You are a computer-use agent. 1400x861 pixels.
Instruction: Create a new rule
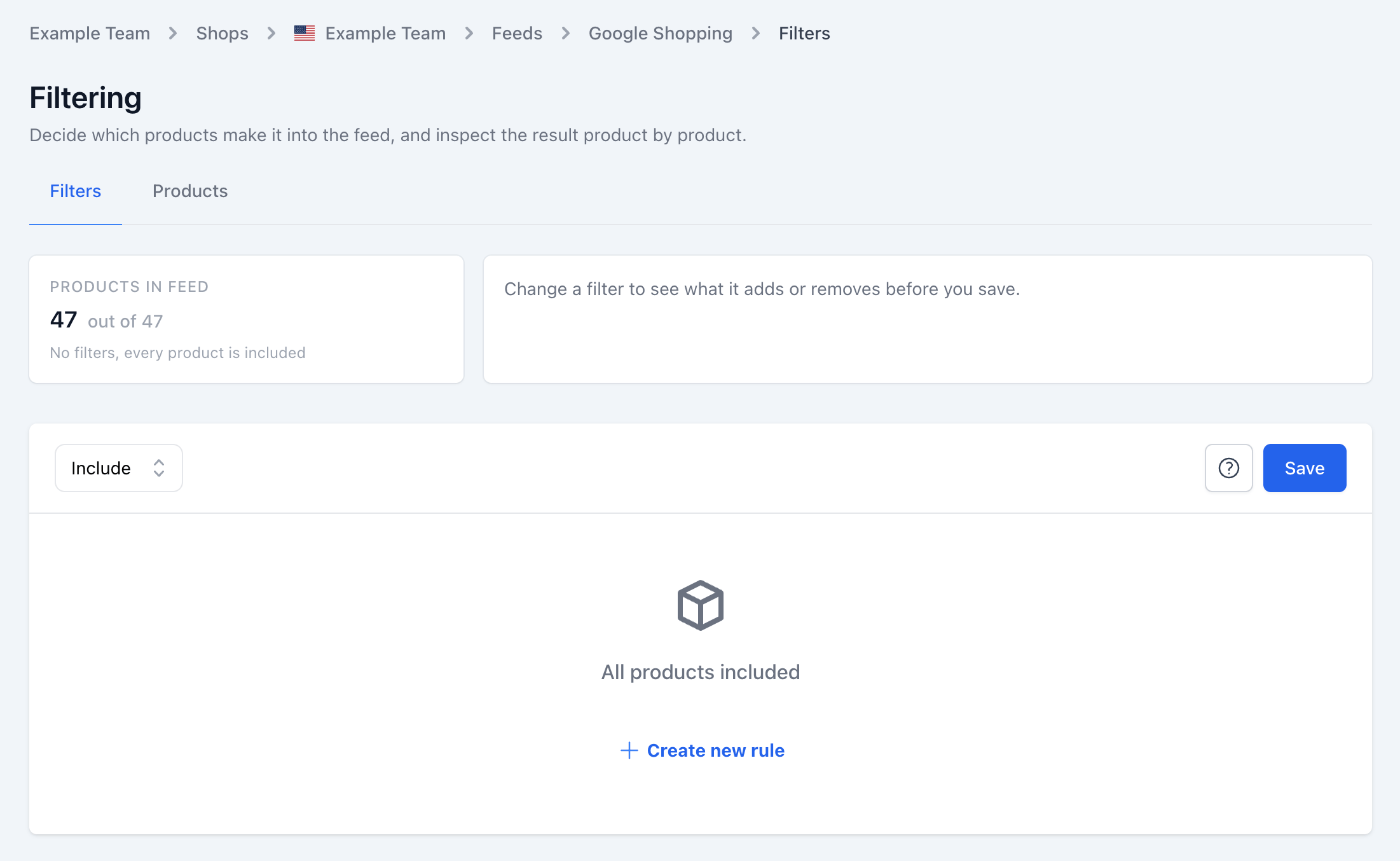[702, 750]
